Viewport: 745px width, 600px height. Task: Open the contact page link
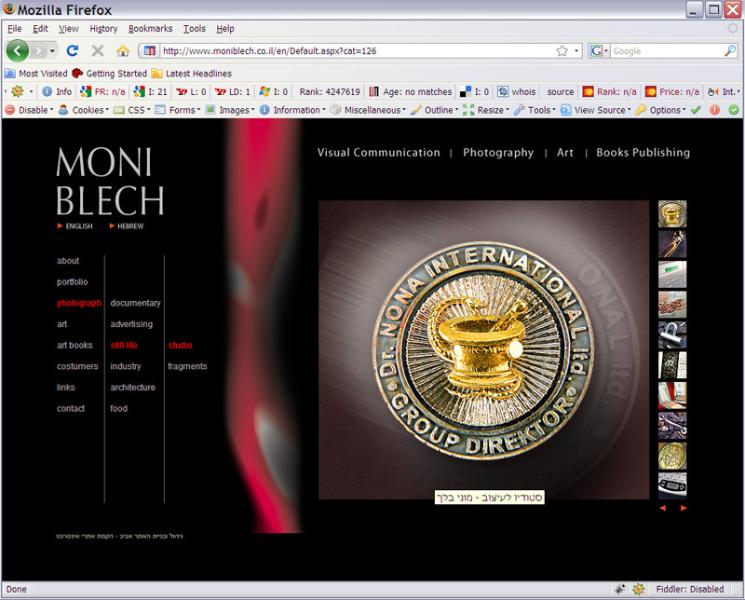click(71, 409)
